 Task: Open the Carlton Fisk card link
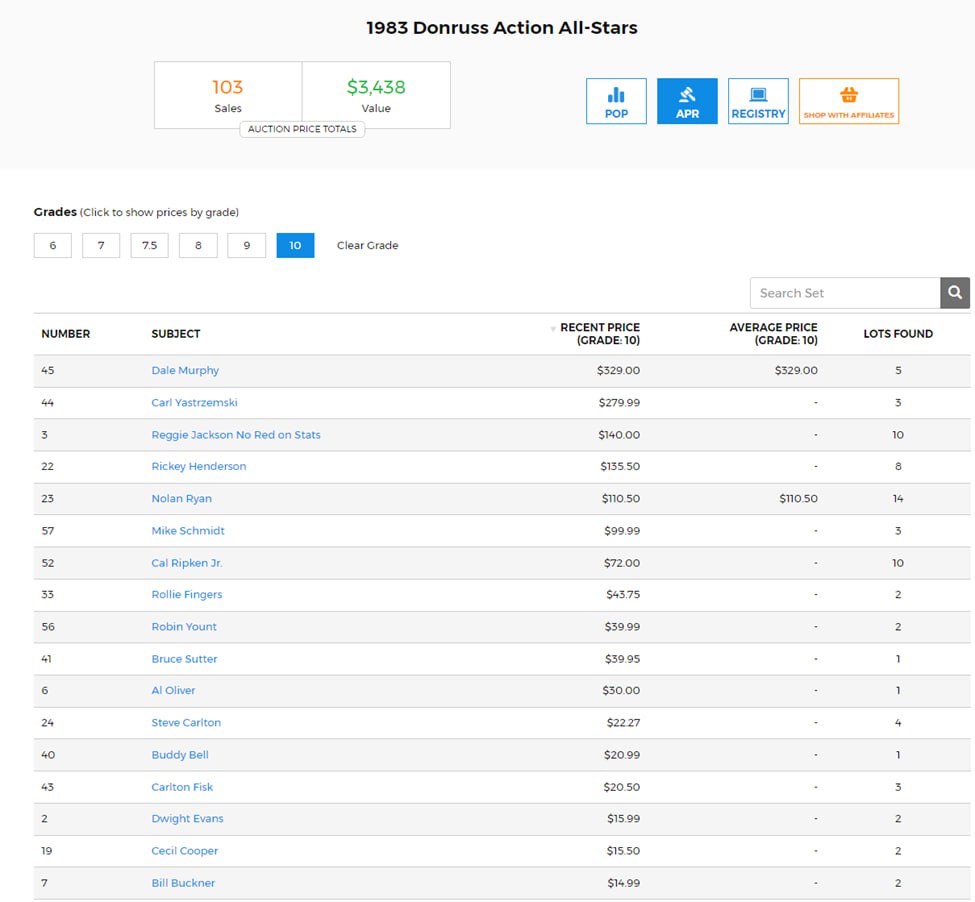click(182, 787)
